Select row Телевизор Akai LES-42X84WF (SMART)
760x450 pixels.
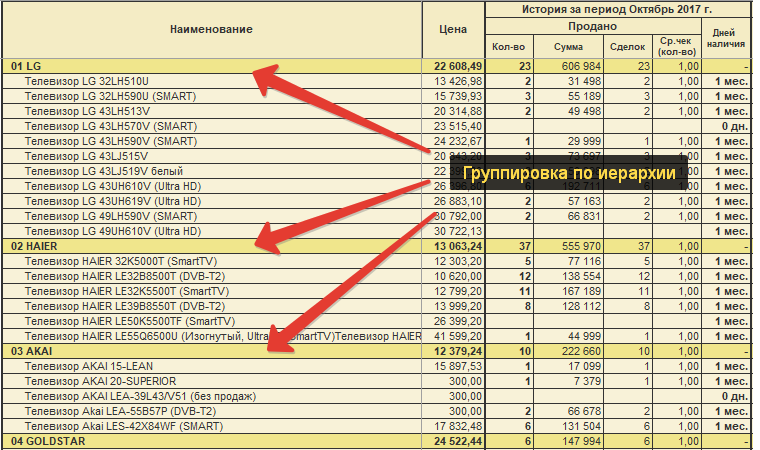click(377, 426)
